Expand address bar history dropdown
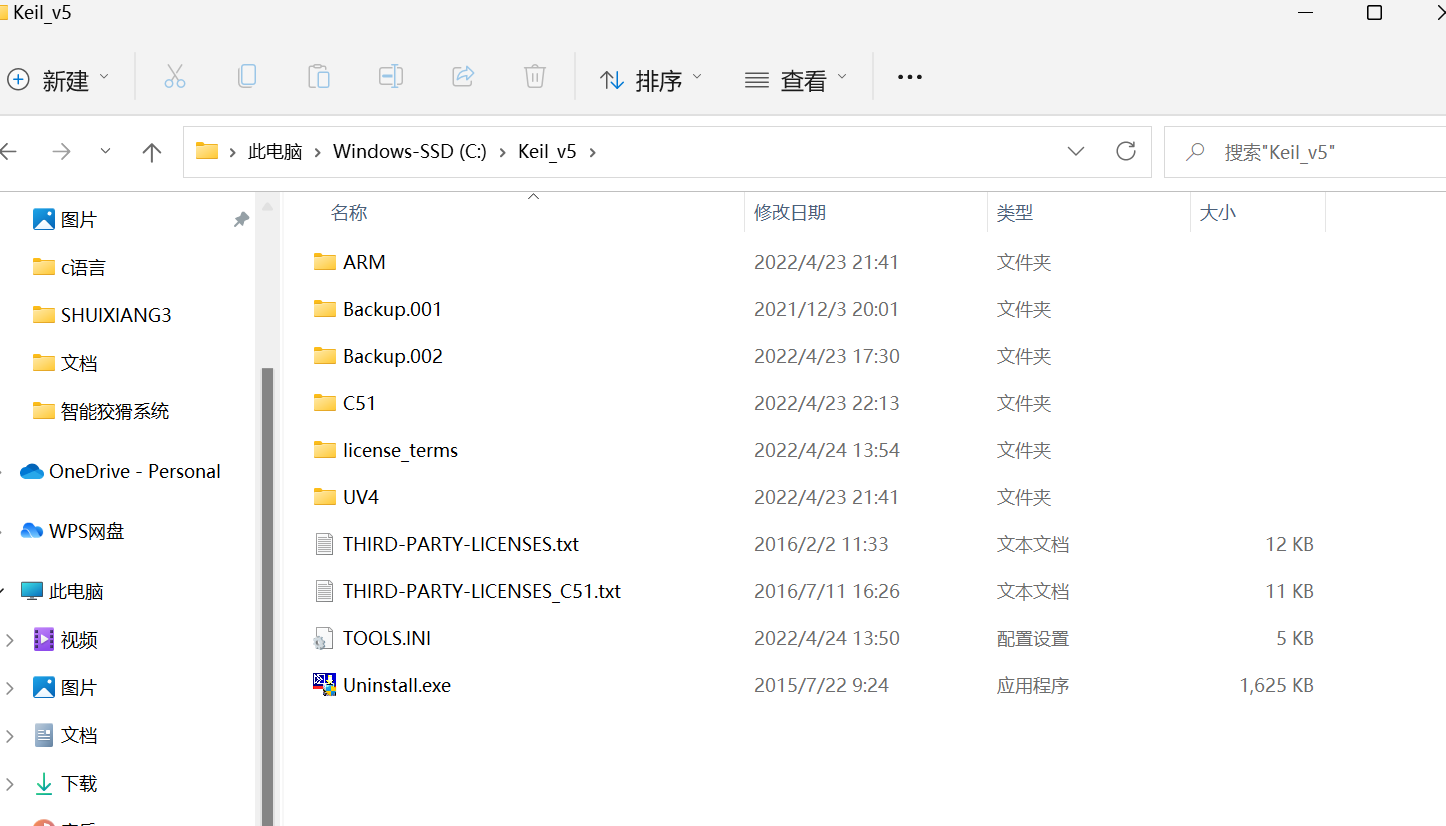 tap(1076, 151)
